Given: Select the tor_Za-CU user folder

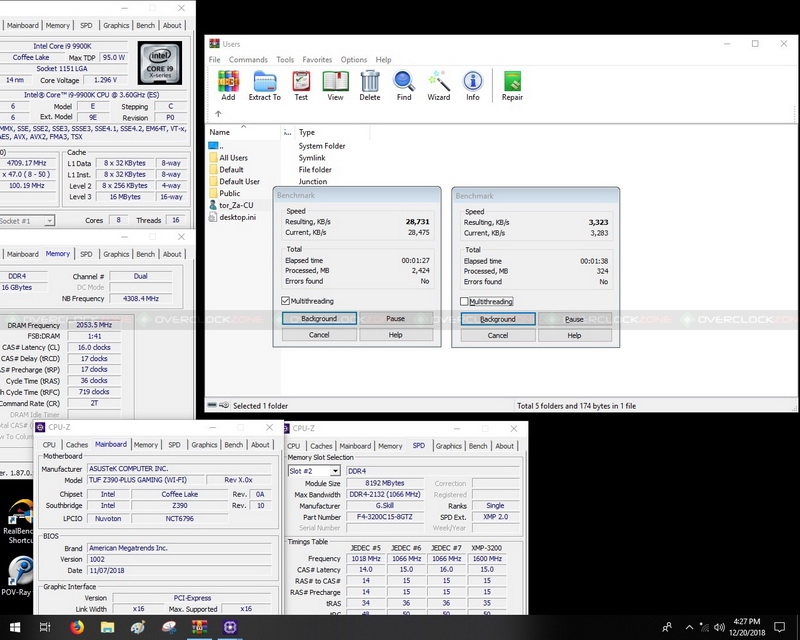Looking at the screenshot, I should [232, 205].
